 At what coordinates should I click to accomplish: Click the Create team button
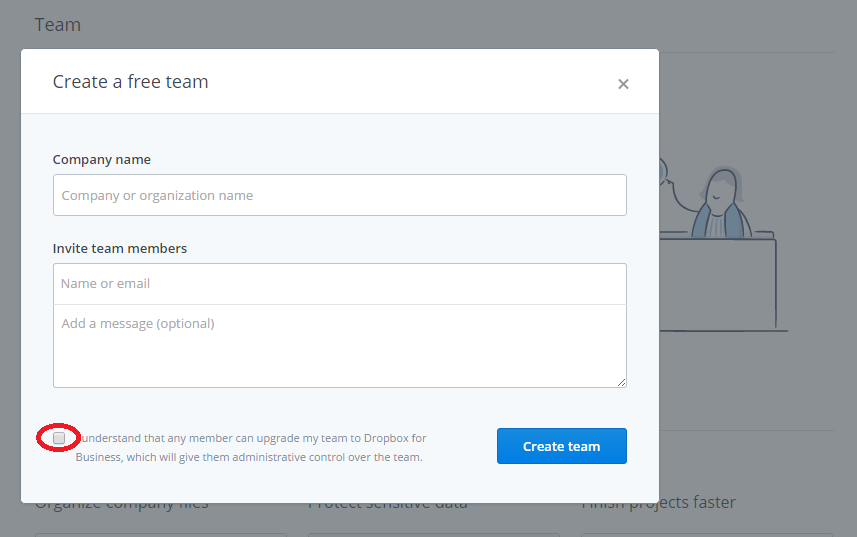click(561, 446)
